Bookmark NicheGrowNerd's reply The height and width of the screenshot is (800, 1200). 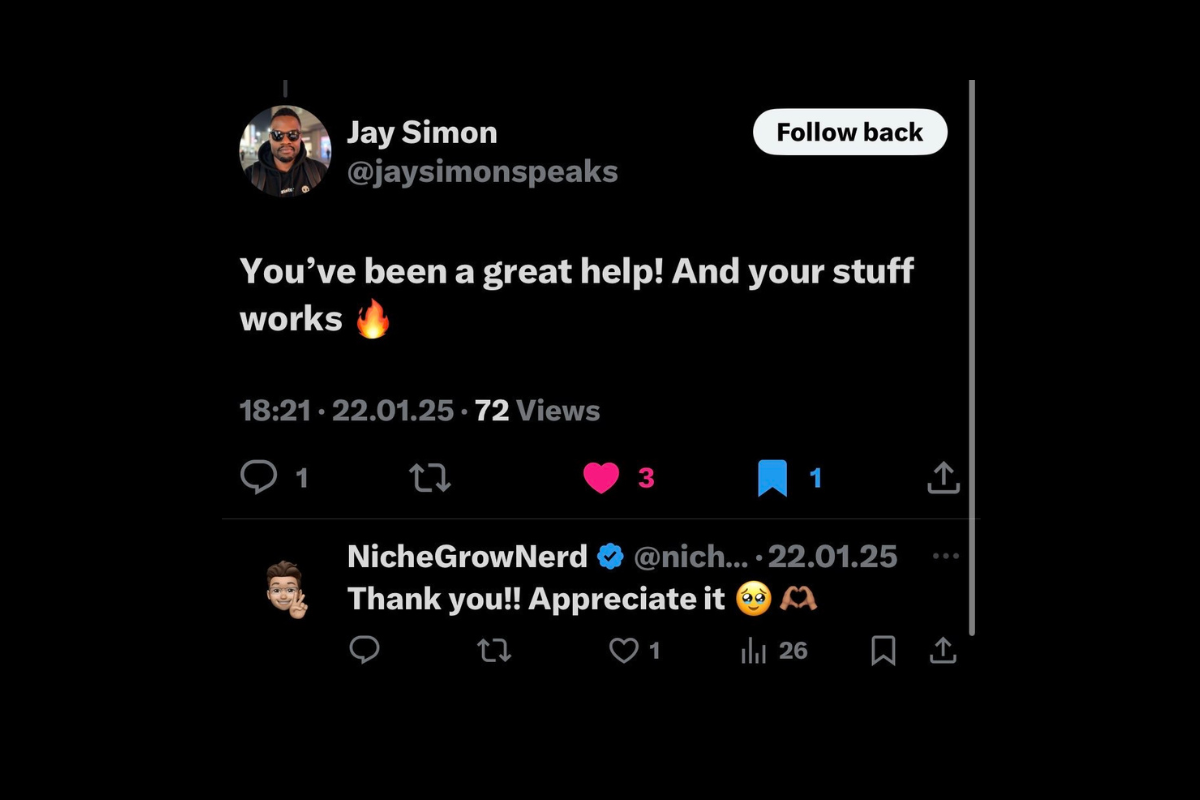coord(883,651)
